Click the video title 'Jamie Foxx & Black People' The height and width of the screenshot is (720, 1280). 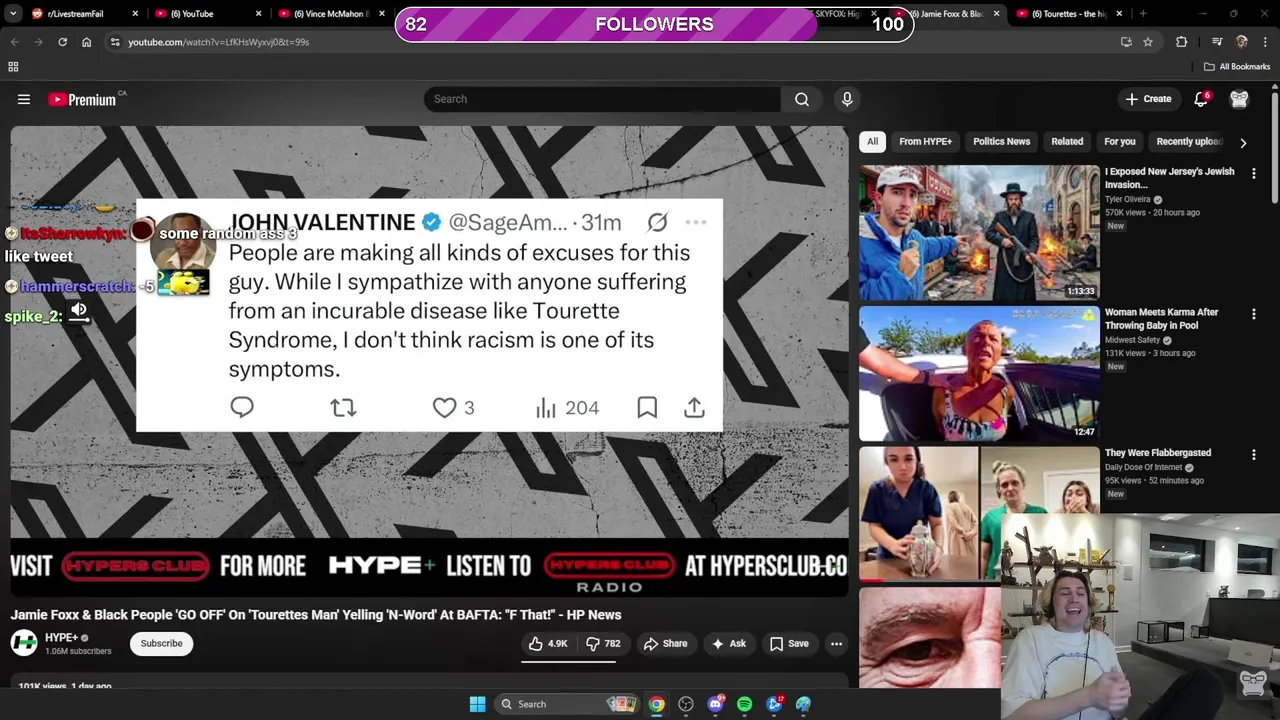click(316, 615)
